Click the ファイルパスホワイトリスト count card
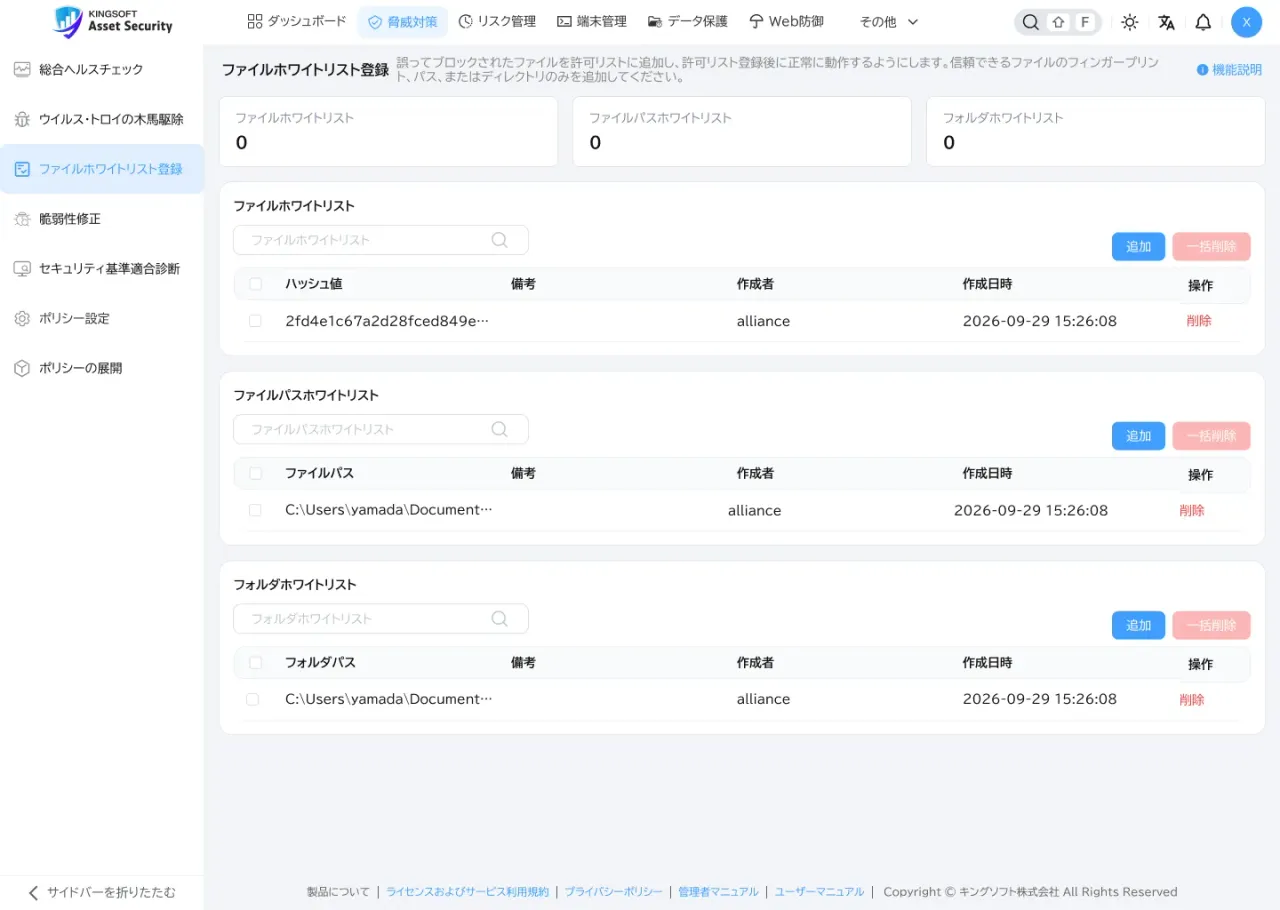The height and width of the screenshot is (910, 1280). (742, 131)
